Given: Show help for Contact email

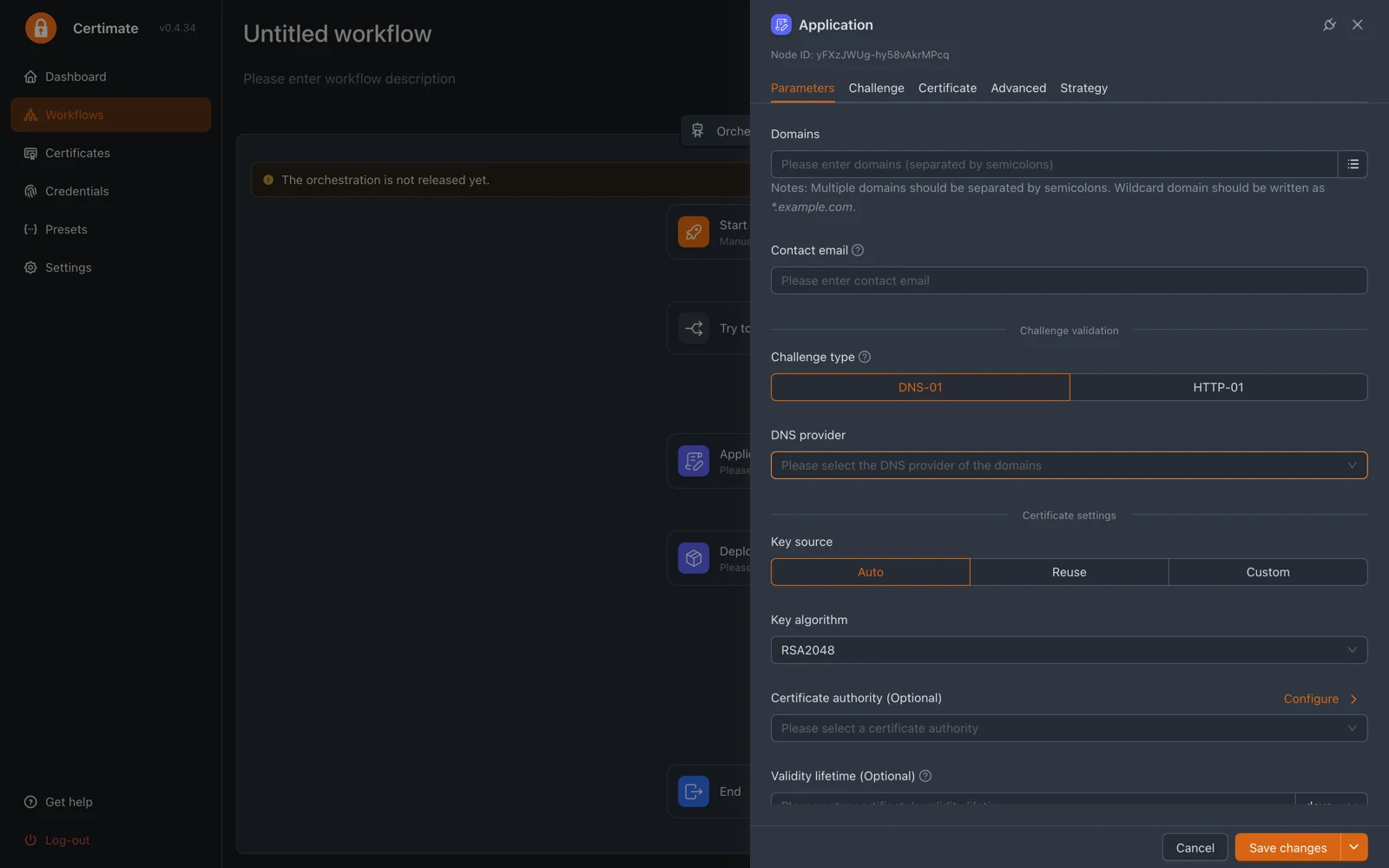Looking at the screenshot, I should tap(858, 250).
